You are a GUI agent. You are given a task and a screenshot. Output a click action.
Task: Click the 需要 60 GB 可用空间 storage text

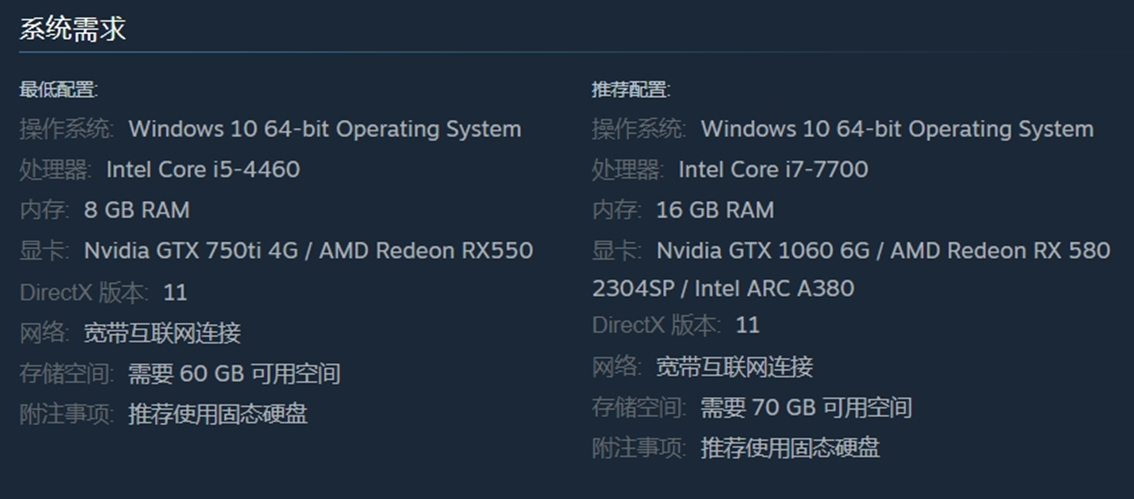[x=234, y=374]
